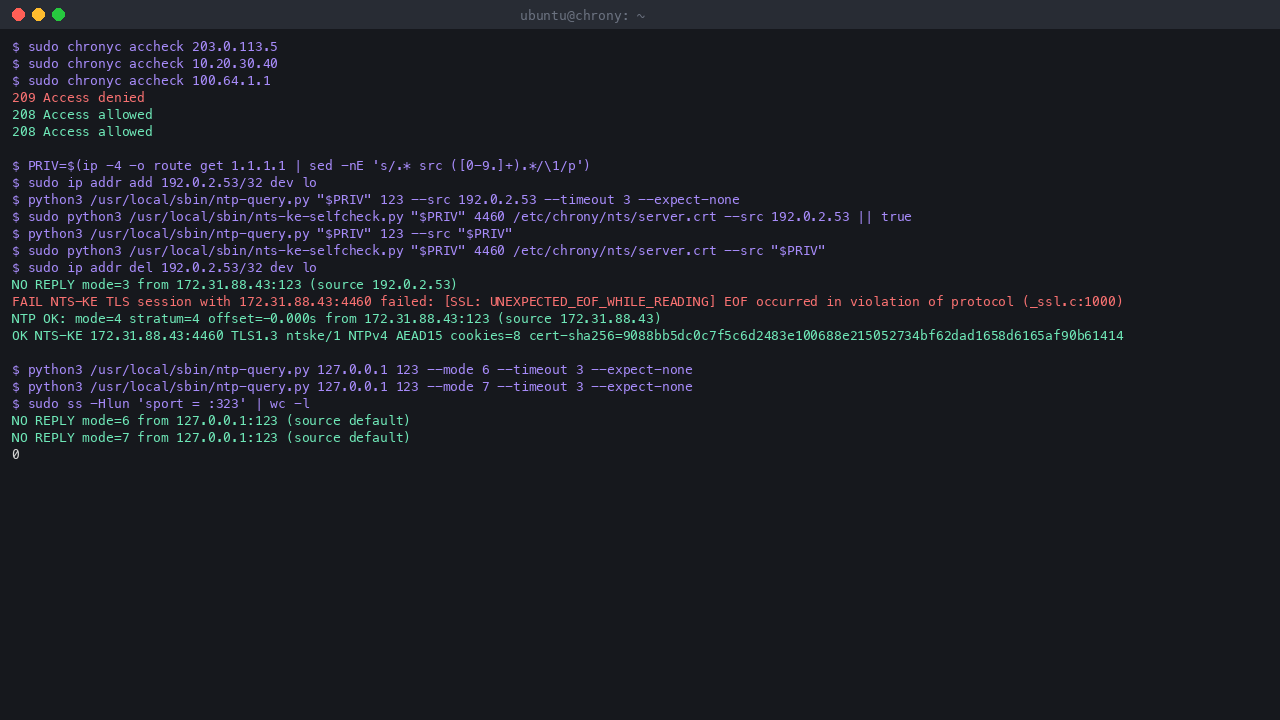The height and width of the screenshot is (720, 1280).
Task: Click the ntp-query command with "--mode 7"
Action: click(352, 387)
